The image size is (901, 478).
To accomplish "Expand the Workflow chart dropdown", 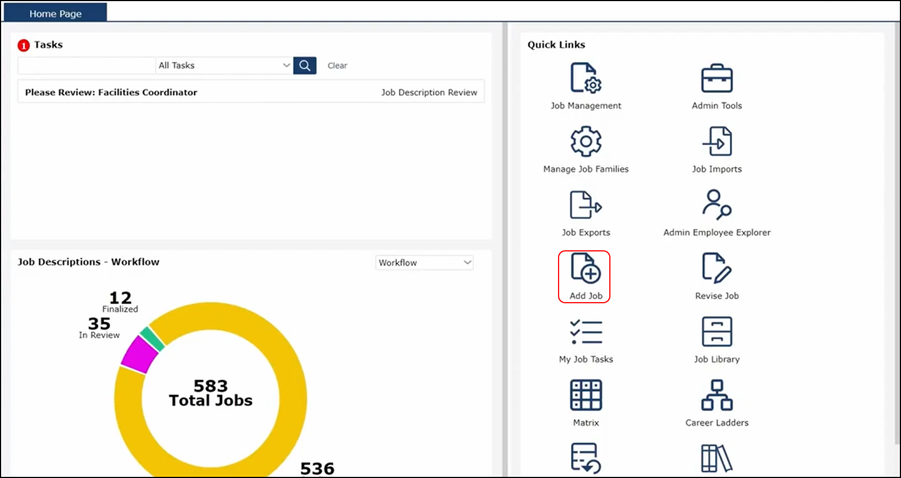I will pyautogui.click(x=424, y=262).
